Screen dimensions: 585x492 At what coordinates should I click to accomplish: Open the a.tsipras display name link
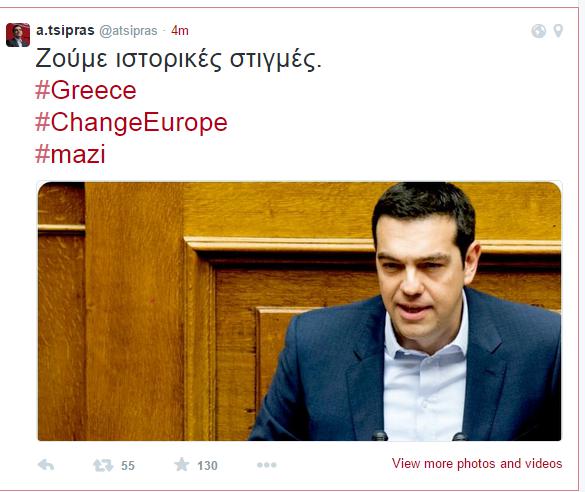tap(65, 30)
